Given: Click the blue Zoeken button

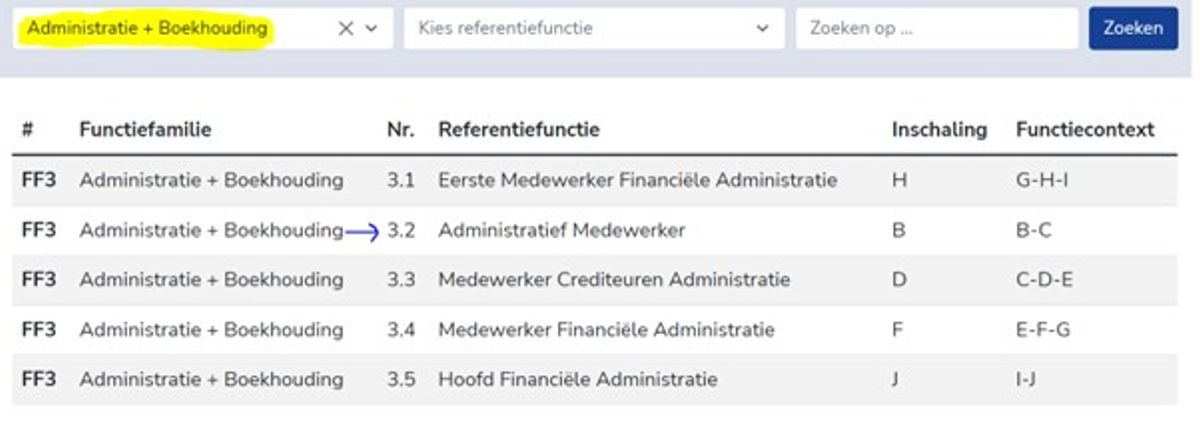Looking at the screenshot, I should click(1133, 28).
